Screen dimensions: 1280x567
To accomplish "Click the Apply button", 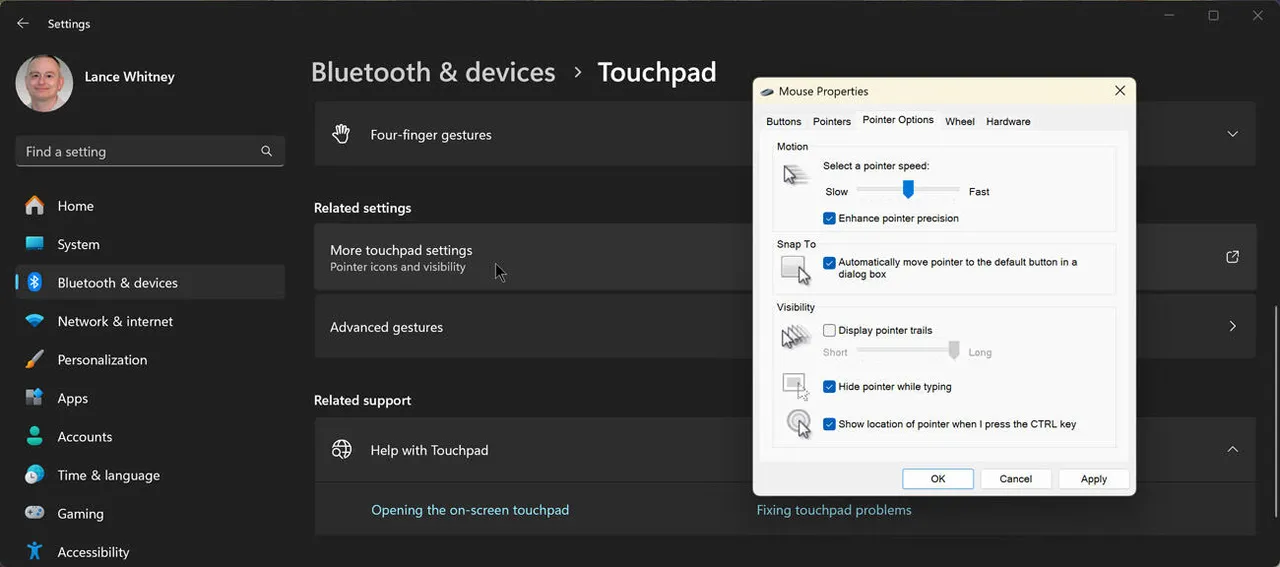I will tap(1093, 479).
